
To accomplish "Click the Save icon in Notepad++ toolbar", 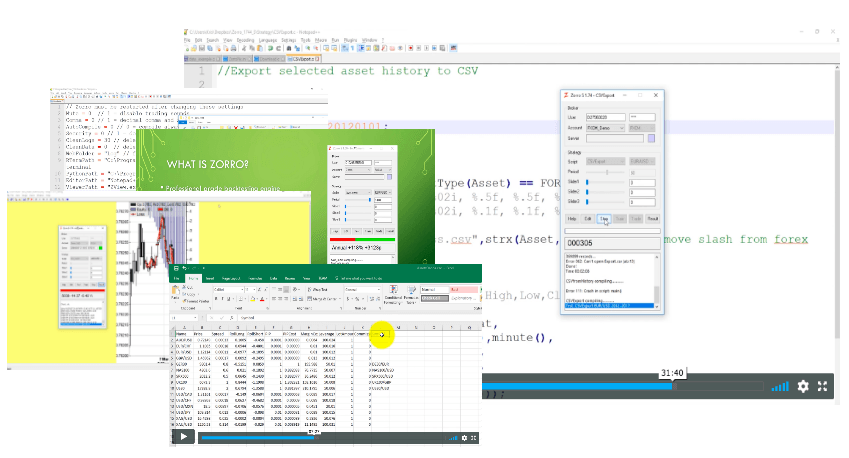I will click(202, 48).
